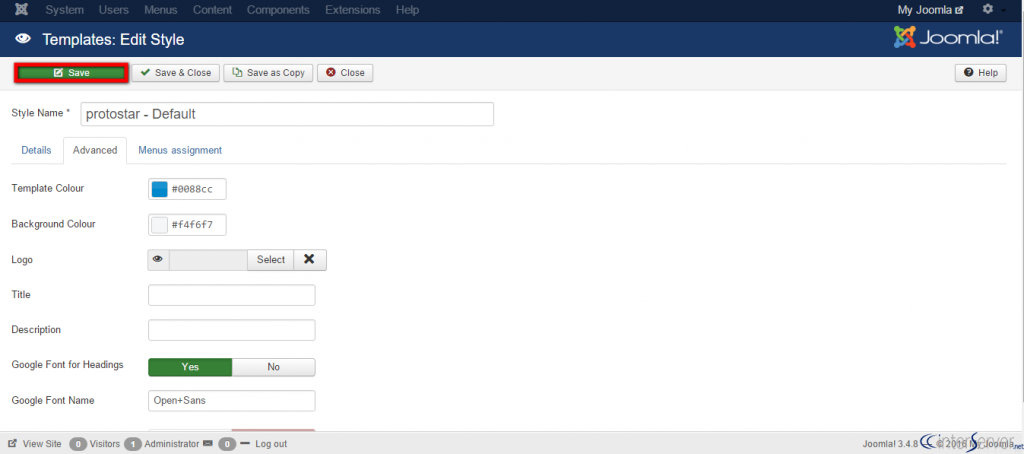This screenshot has height=454, width=1024.
Task: Open the System menu
Action: [65, 10]
